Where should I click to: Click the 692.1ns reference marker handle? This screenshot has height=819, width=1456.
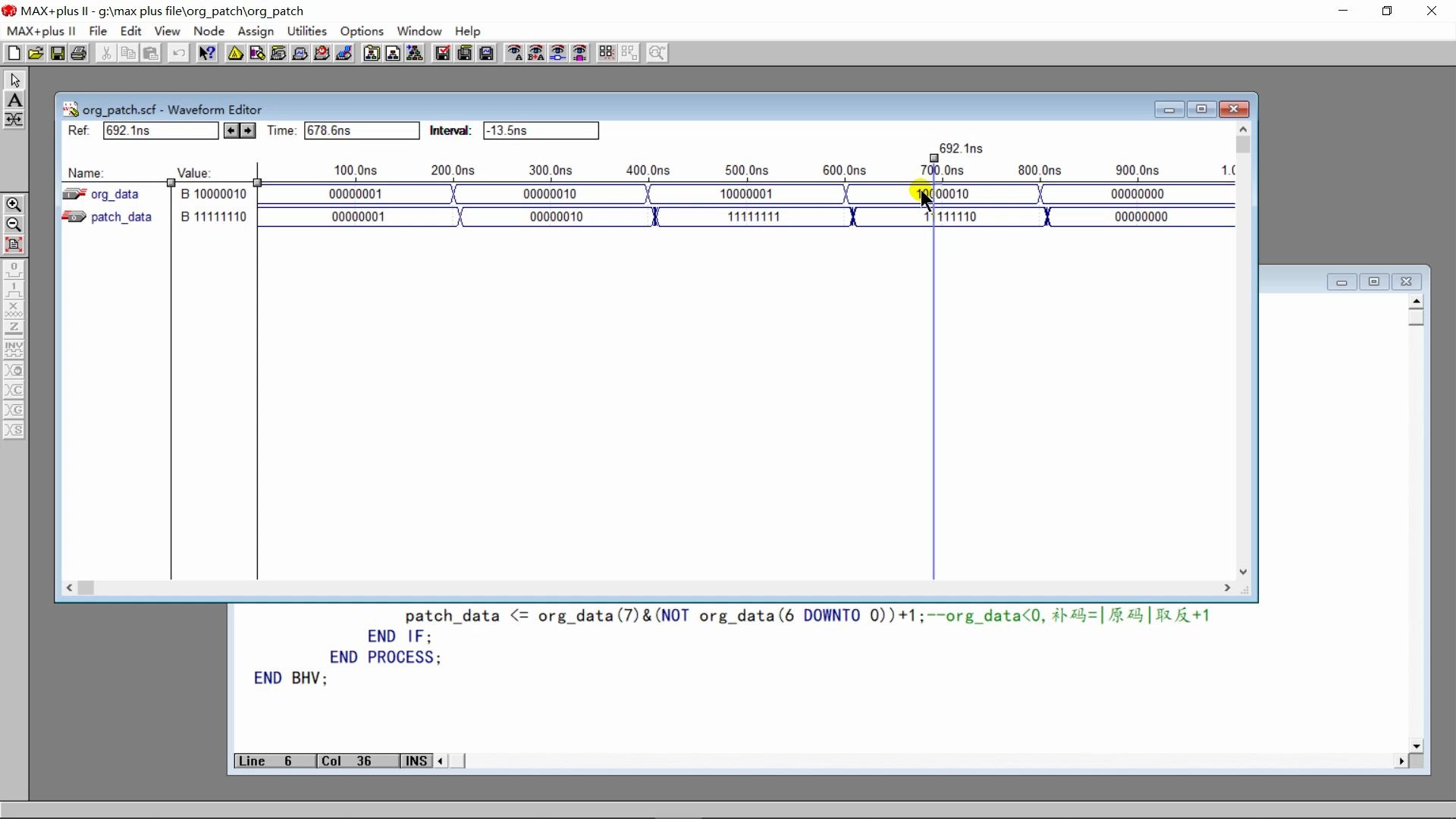[x=934, y=158]
